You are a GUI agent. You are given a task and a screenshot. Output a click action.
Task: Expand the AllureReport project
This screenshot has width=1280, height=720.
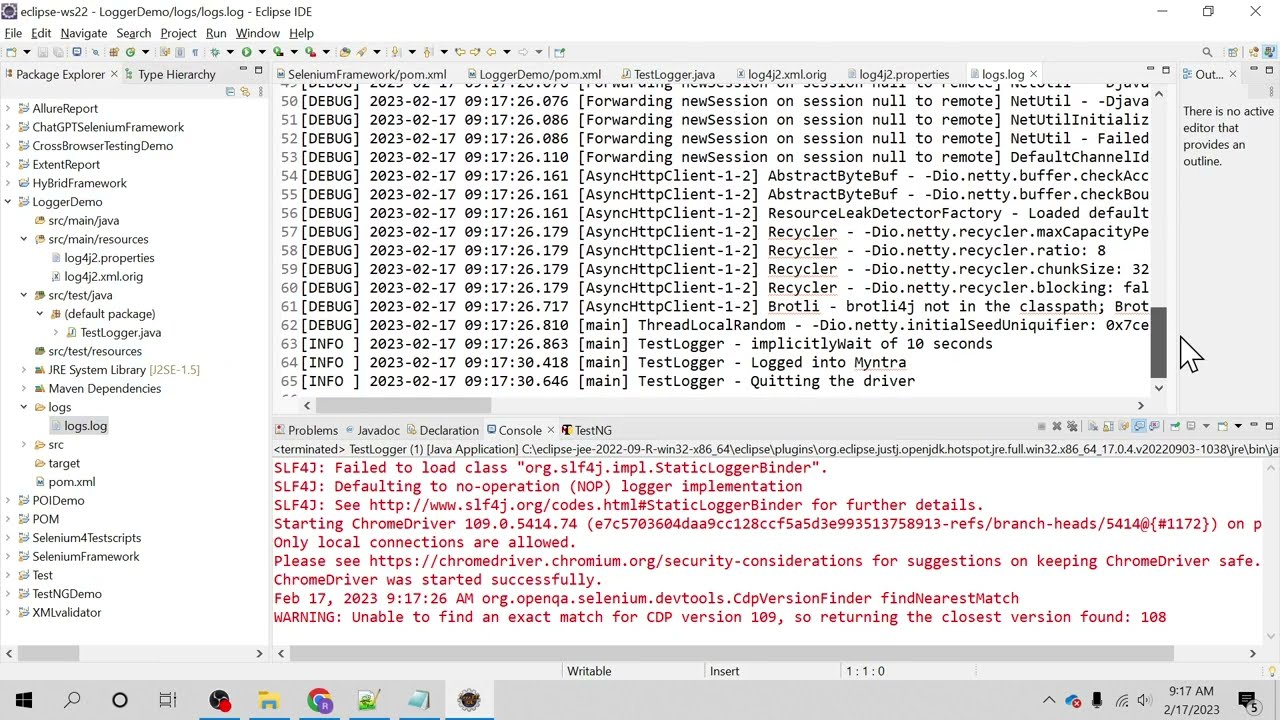coord(8,108)
